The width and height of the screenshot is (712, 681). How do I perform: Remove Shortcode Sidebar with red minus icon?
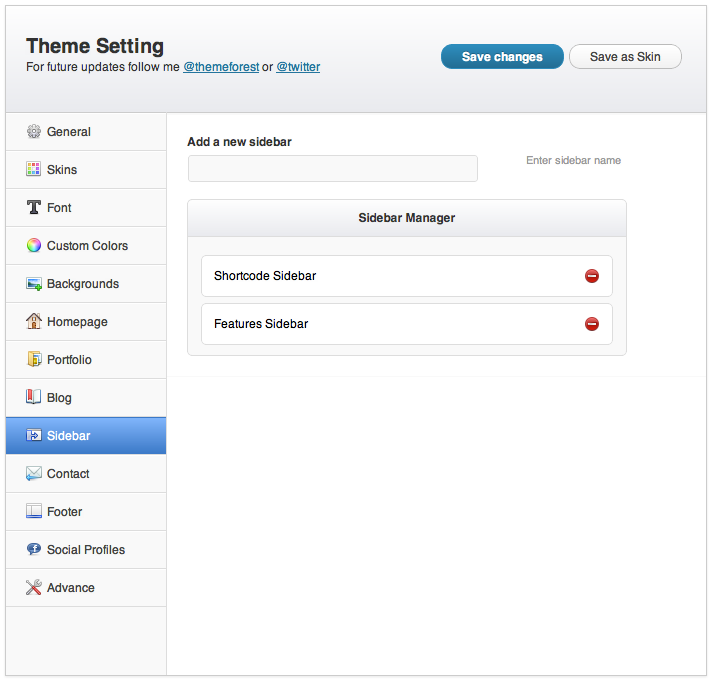point(591,276)
